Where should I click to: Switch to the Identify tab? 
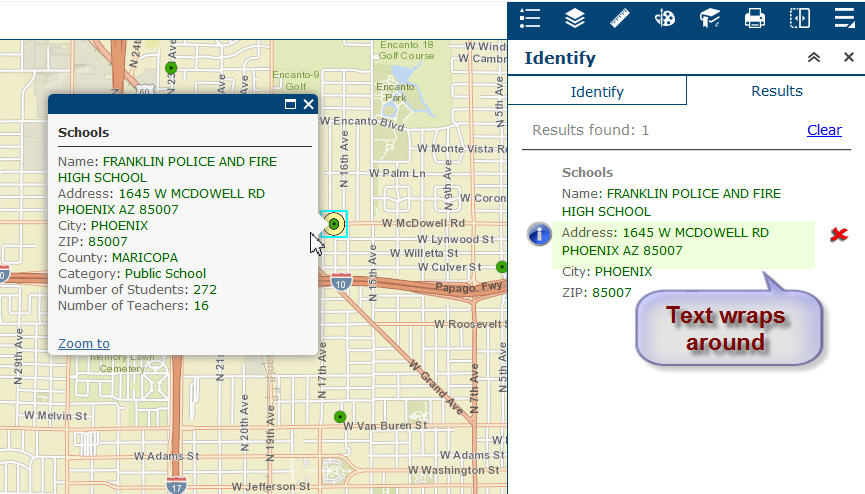[597, 91]
